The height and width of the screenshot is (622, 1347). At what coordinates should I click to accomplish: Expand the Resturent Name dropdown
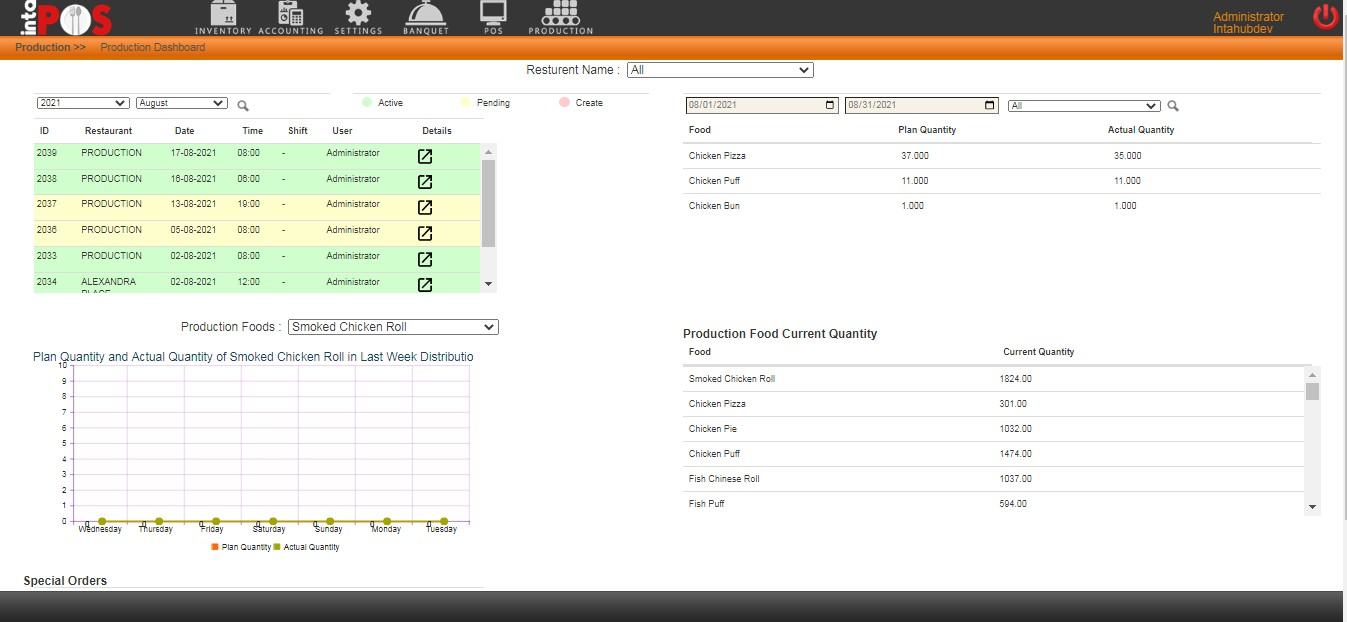(720, 70)
